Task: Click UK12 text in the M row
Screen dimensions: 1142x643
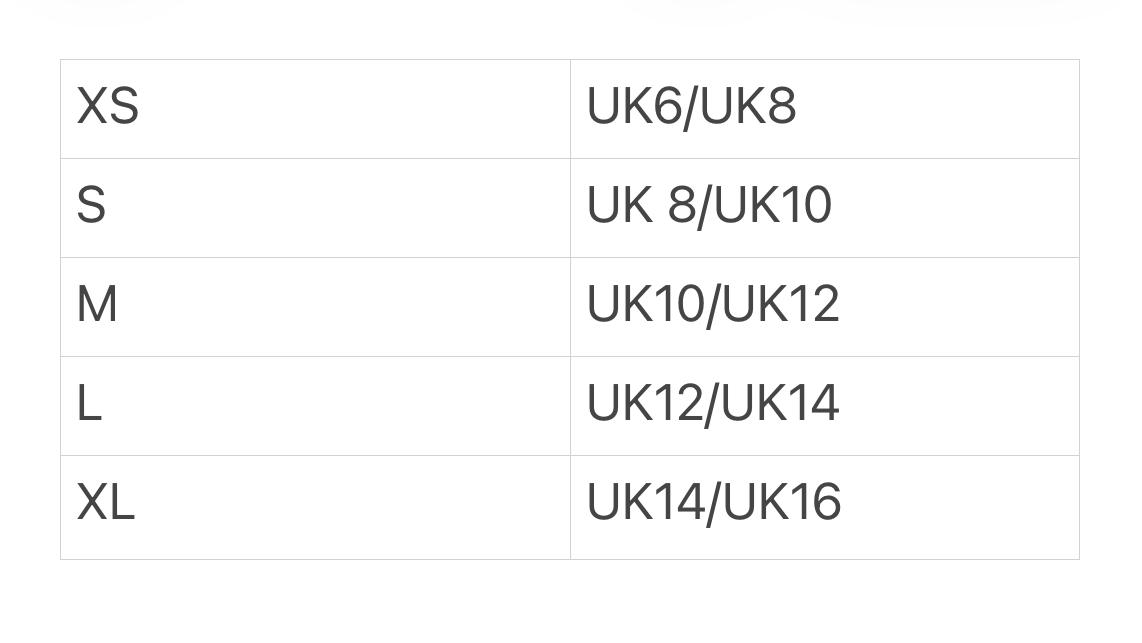Action: (781, 304)
